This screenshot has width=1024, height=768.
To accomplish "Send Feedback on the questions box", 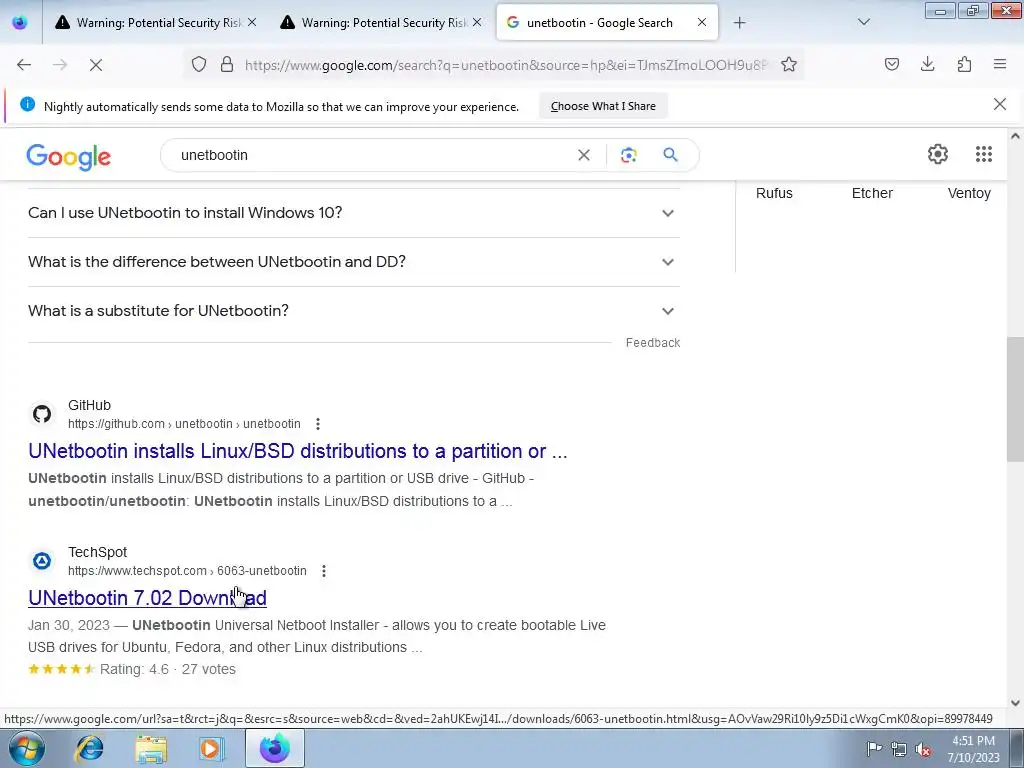I will 652,343.
